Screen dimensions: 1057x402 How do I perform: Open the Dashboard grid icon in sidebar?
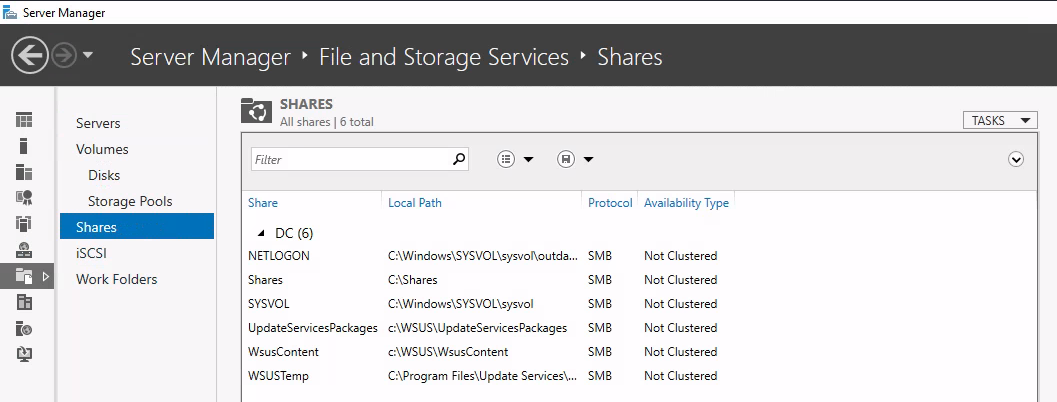click(24, 120)
